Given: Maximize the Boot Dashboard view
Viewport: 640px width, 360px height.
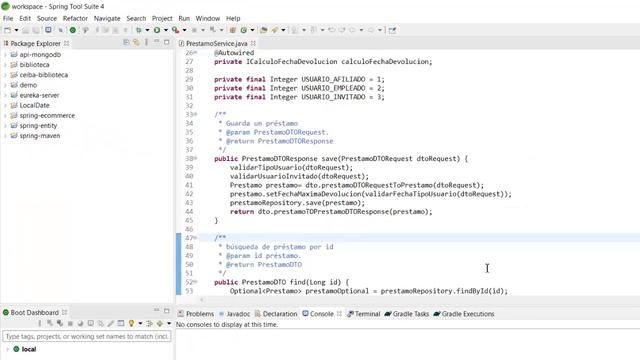Looking at the screenshot, I should 167,311.
